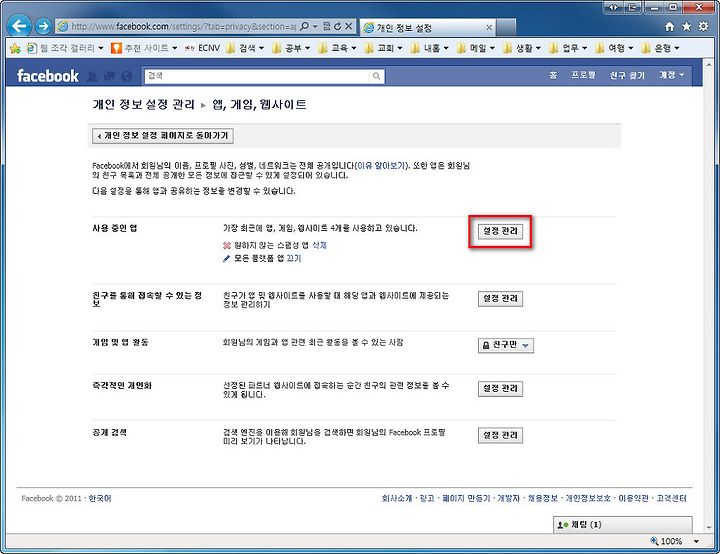Open the 계정 account dropdown menu
The image size is (720, 554).
click(672, 75)
